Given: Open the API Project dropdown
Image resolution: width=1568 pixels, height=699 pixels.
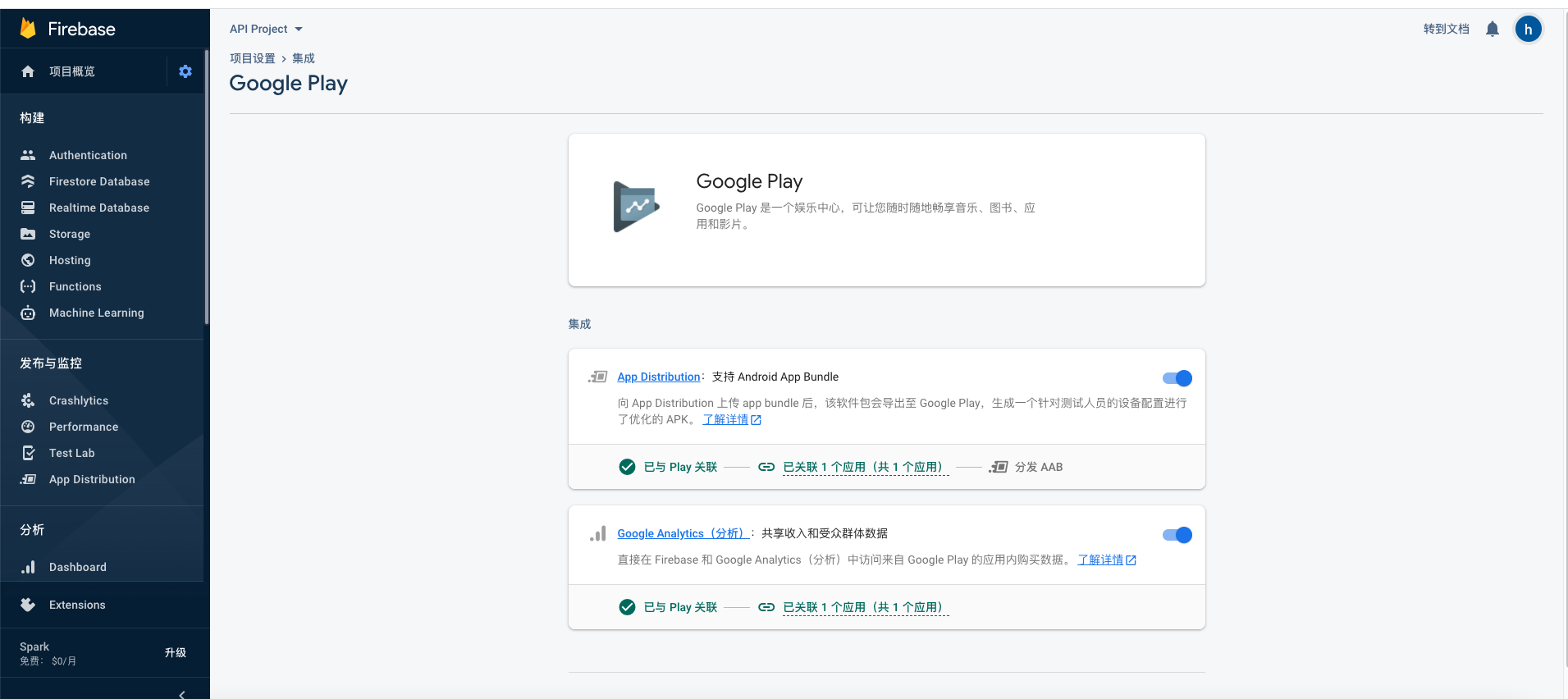Looking at the screenshot, I should pyautogui.click(x=266, y=29).
